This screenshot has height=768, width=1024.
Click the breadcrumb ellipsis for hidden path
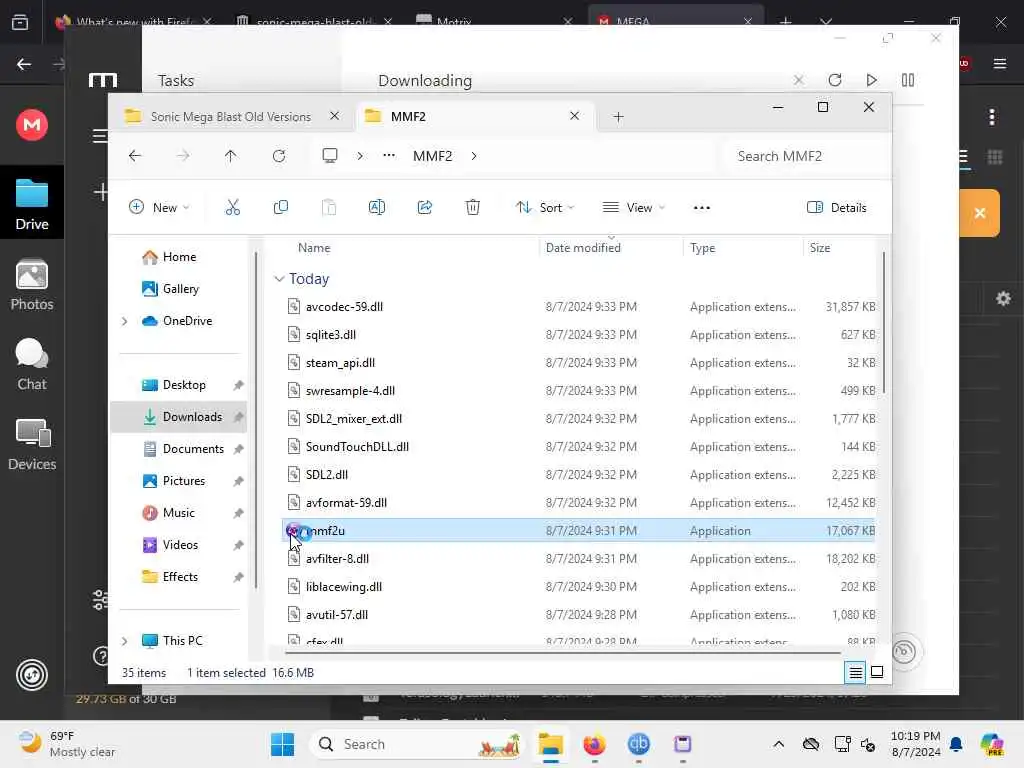tap(389, 155)
